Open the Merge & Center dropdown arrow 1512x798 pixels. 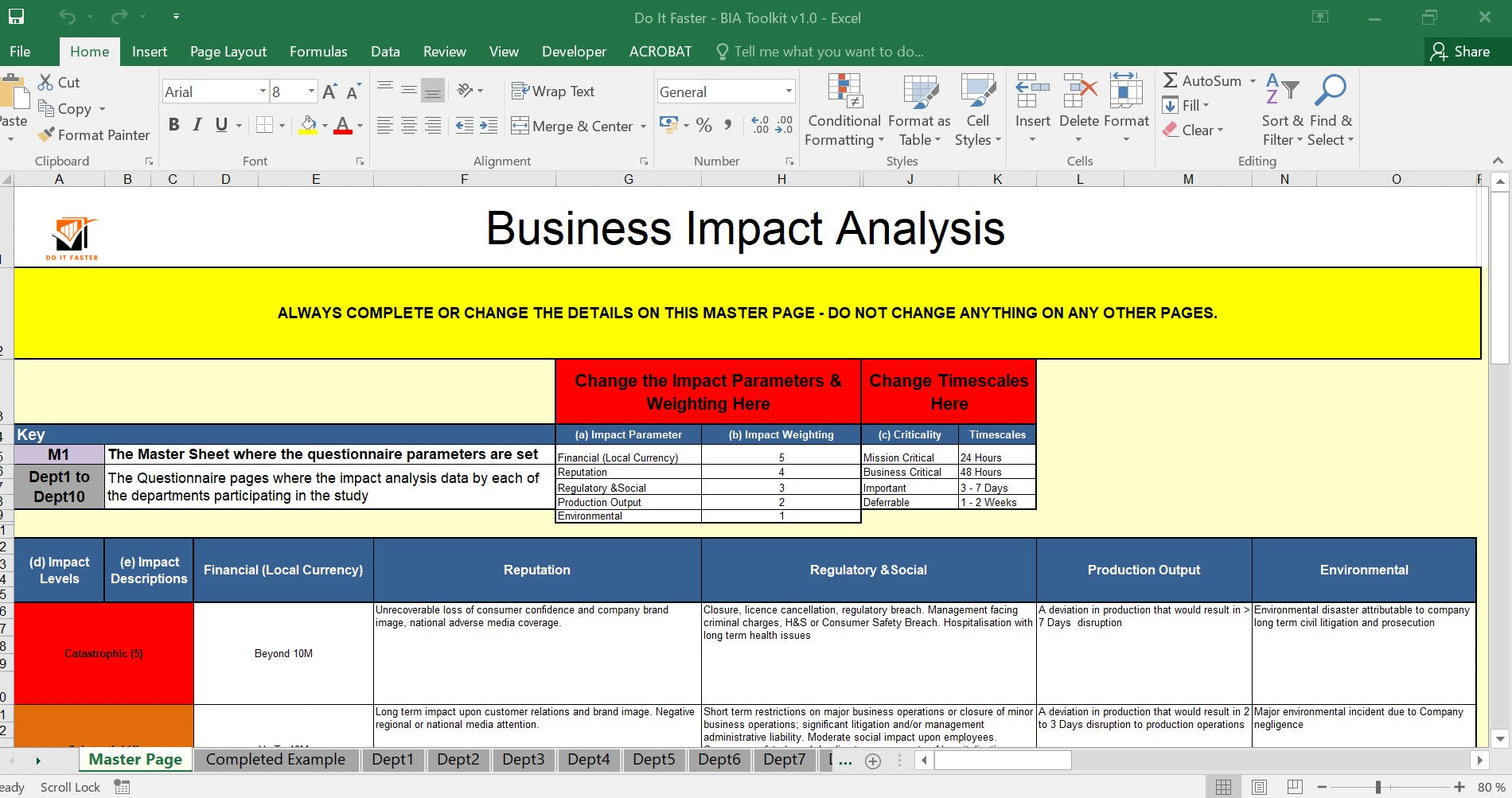tap(643, 127)
